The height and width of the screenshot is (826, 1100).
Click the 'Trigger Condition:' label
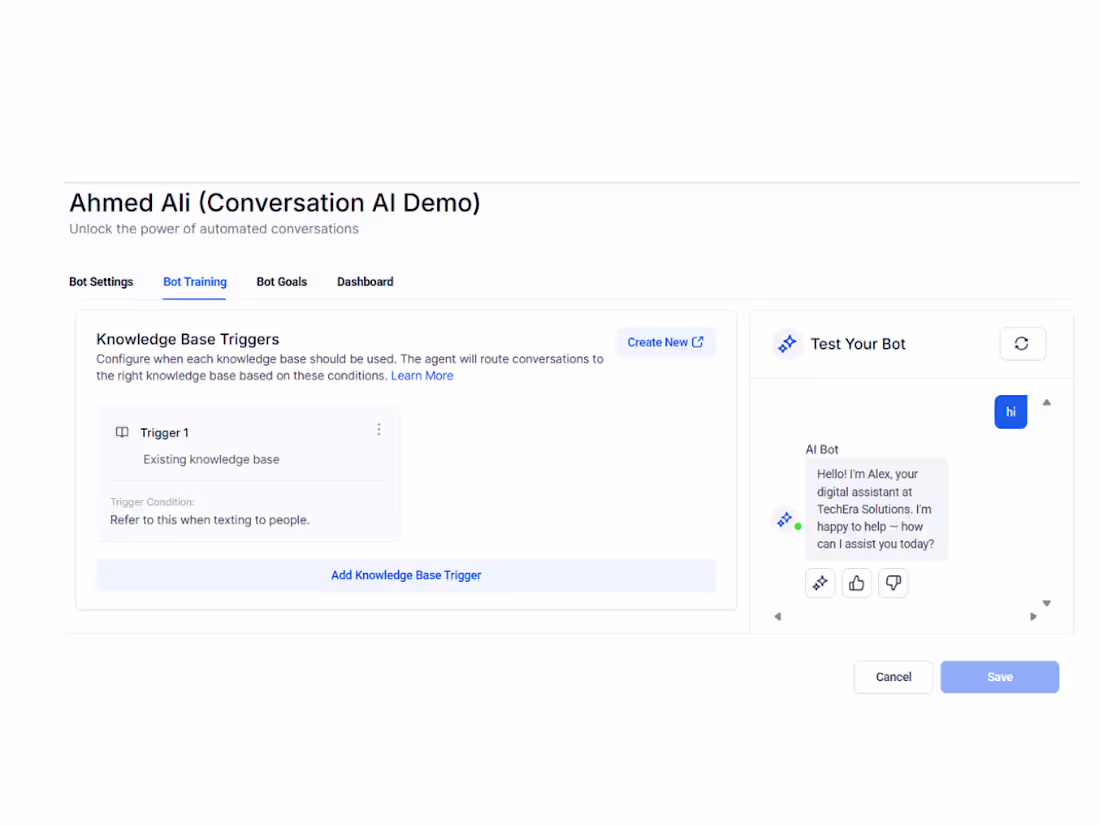(152, 502)
